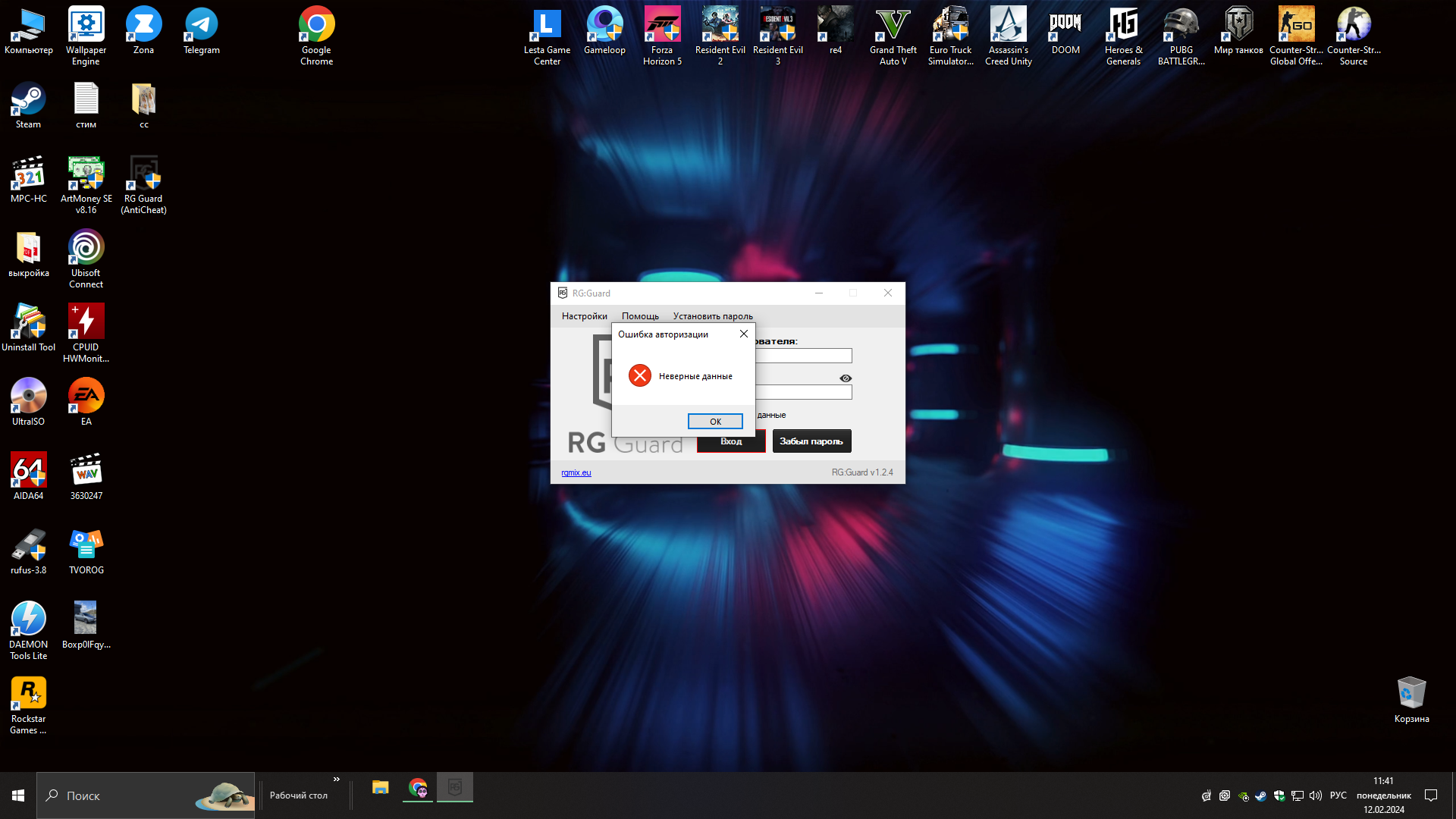Follow the rgmix.eu link
This screenshot has width=1456, height=819.
click(x=576, y=472)
